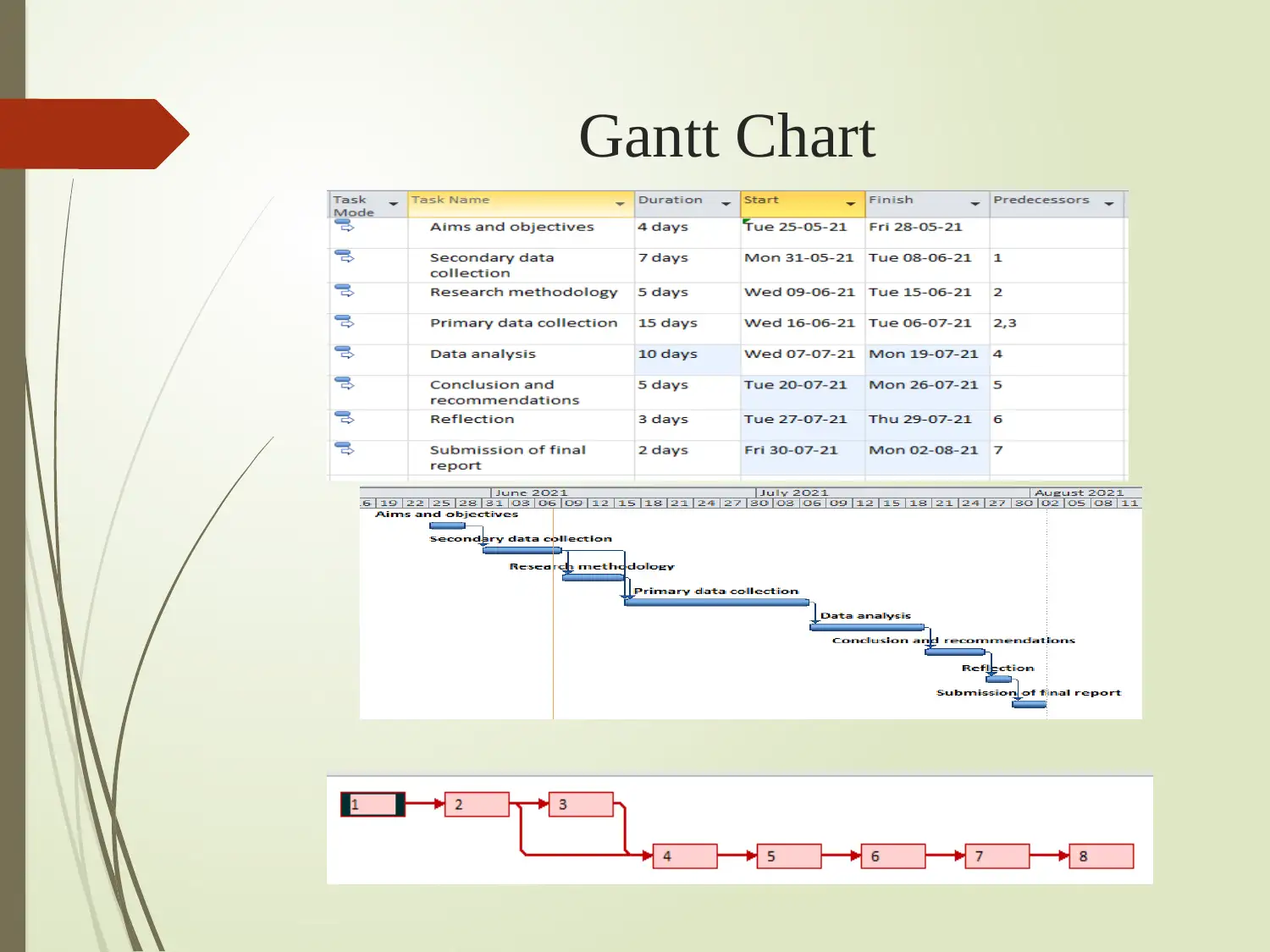Select network diagram node 8
1270x952 pixels.
pyautogui.click(x=1102, y=856)
